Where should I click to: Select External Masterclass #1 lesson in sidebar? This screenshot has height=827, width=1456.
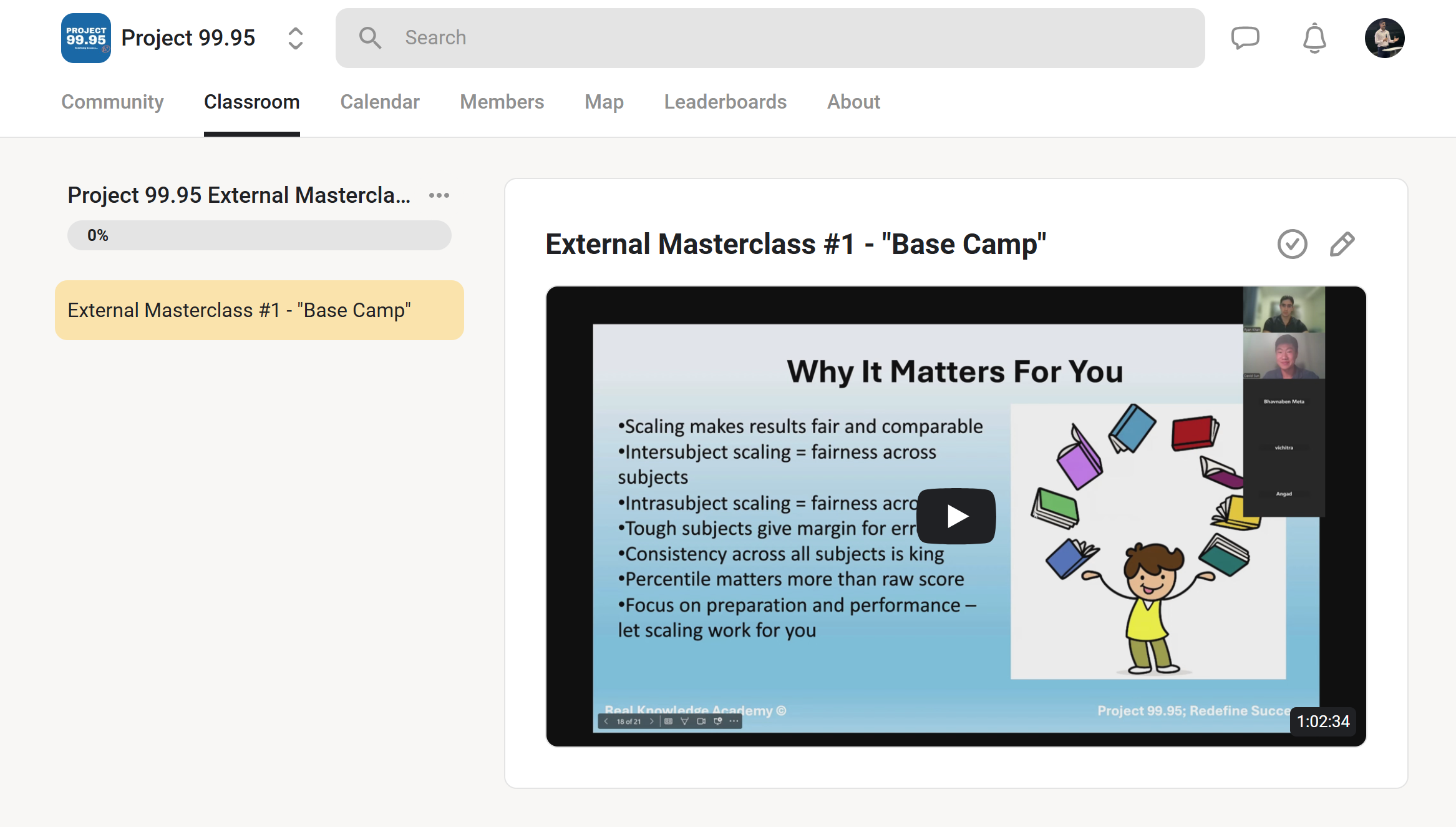click(259, 310)
